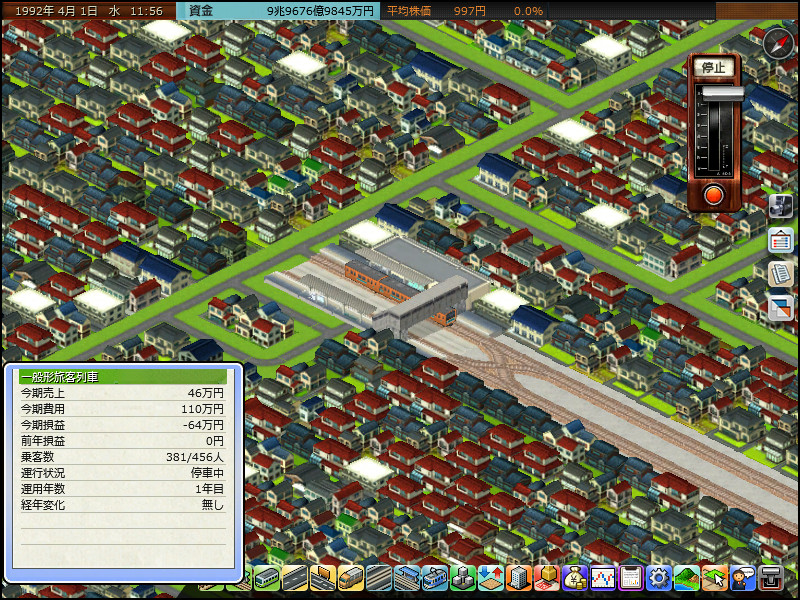Open the stacked documents icon on right sidebar
This screenshot has height=600, width=800.
pyautogui.click(x=781, y=274)
